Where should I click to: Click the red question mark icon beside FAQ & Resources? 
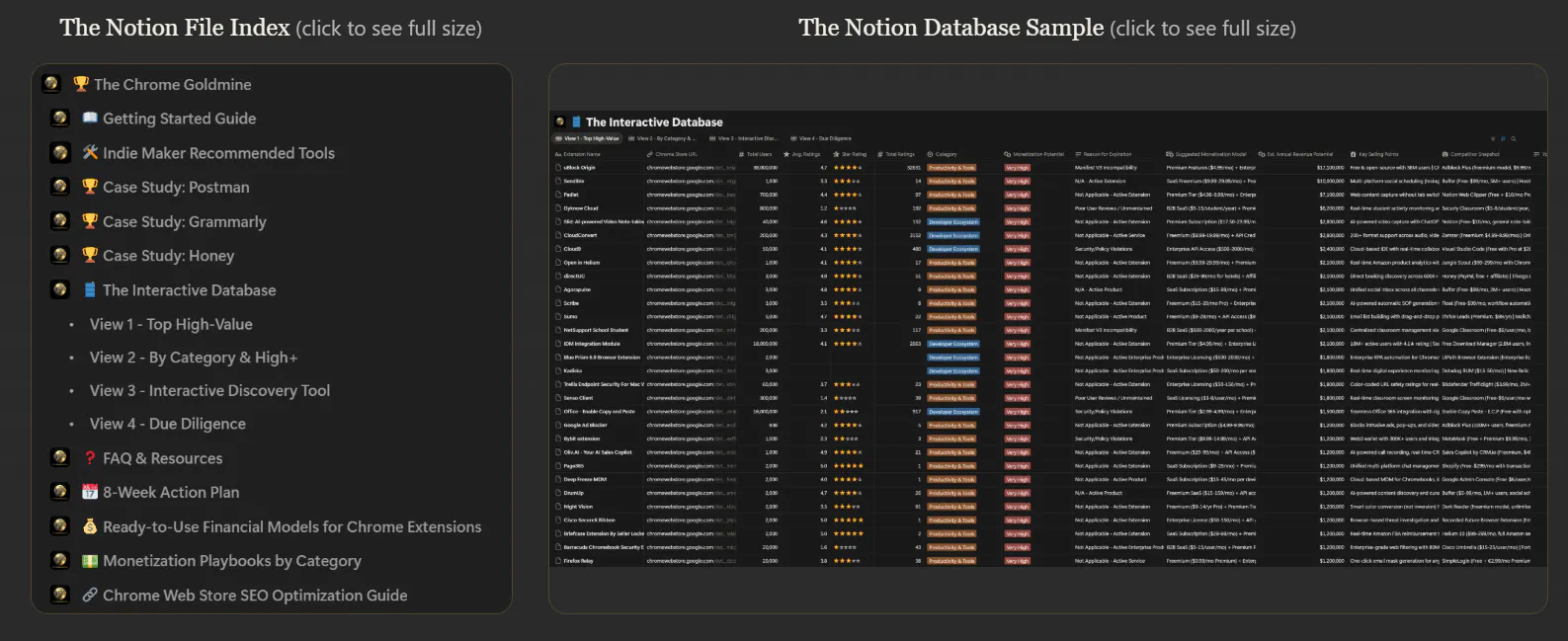tap(90, 457)
